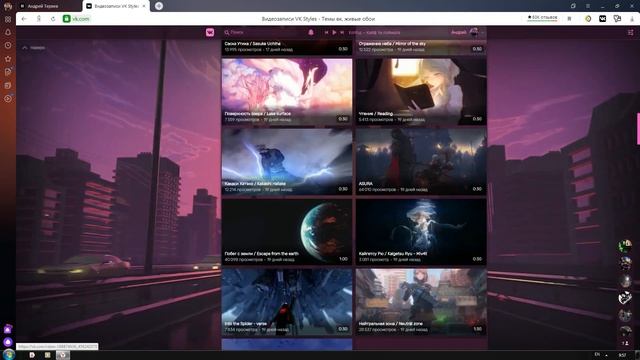Play the audio track in VK header player
The width and height of the screenshot is (640, 360).
click(334, 32)
